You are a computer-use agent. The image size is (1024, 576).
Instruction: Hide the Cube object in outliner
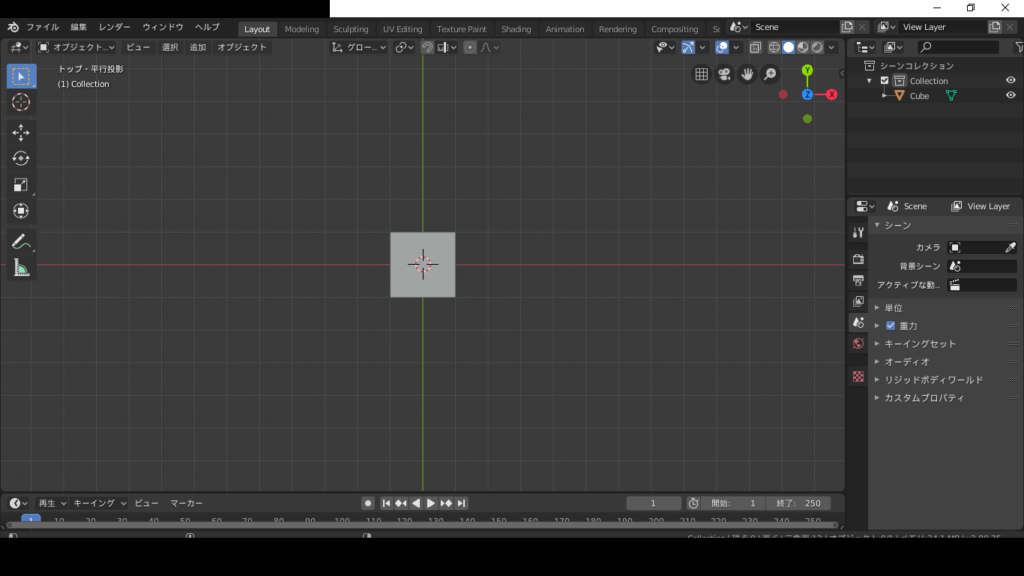point(1010,96)
